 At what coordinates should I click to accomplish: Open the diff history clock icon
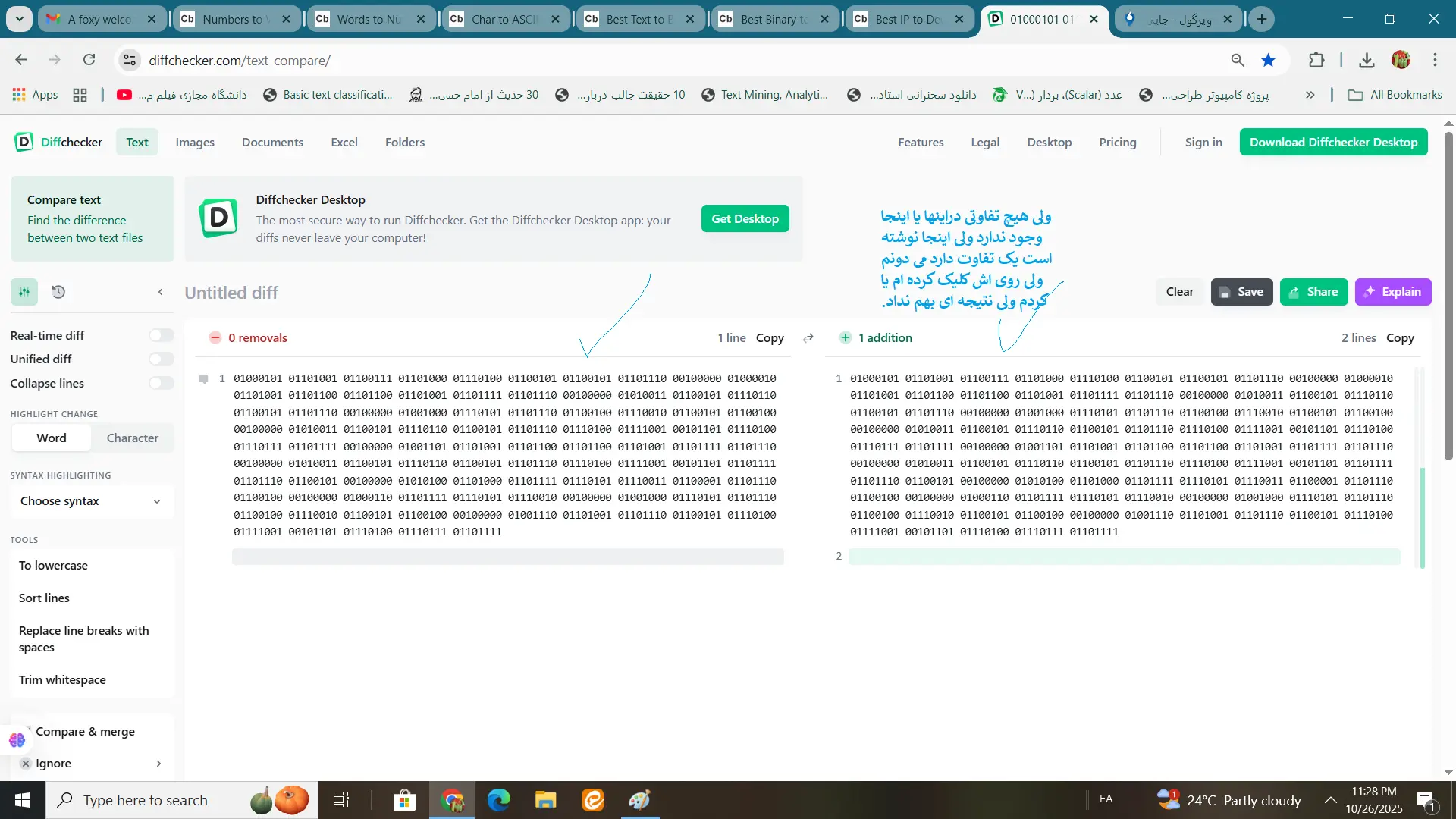[x=58, y=292]
